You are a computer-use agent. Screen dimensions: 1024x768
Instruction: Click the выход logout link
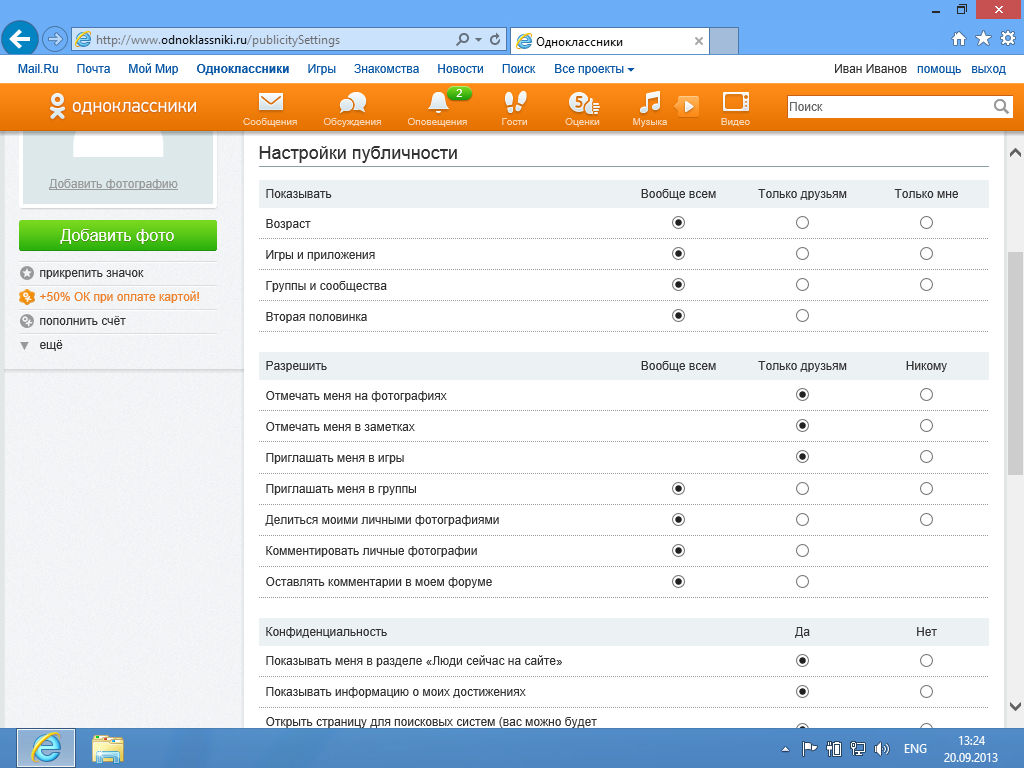(988, 69)
